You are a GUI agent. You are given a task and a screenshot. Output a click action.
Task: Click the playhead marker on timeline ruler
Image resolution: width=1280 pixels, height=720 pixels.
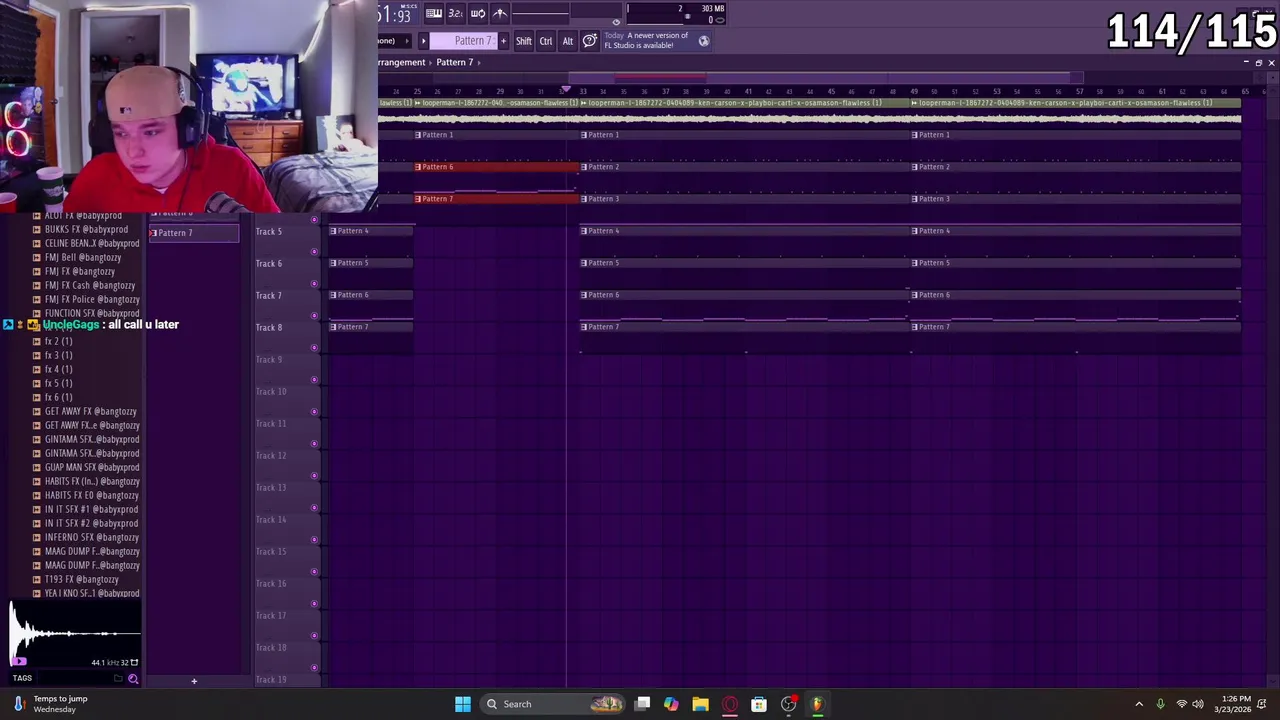566,91
